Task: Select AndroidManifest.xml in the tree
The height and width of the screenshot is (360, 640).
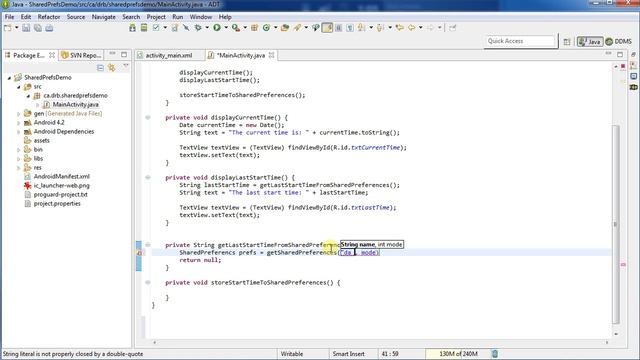Action: click(62, 177)
